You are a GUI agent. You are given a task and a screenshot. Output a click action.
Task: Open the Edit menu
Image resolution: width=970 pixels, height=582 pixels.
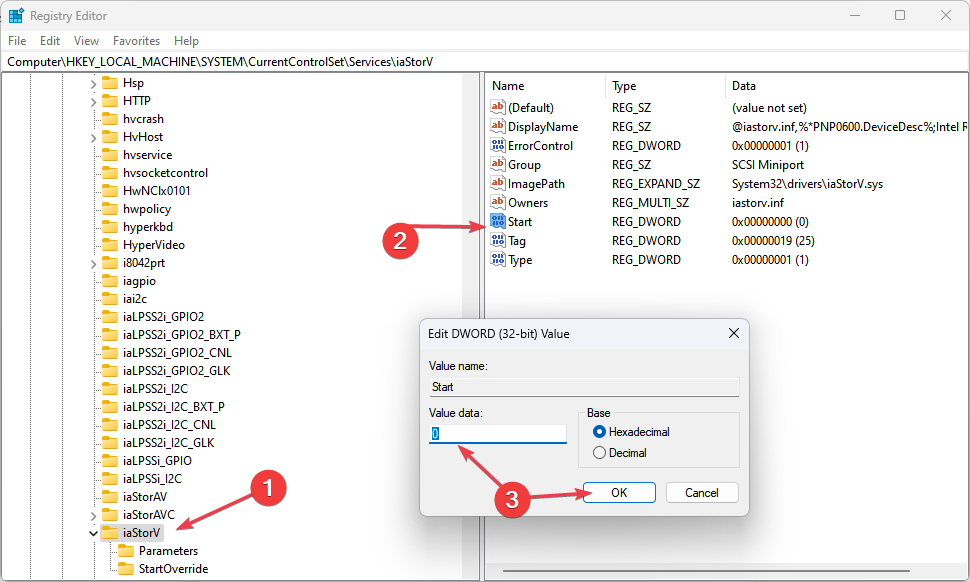click(x=49, y=41)
